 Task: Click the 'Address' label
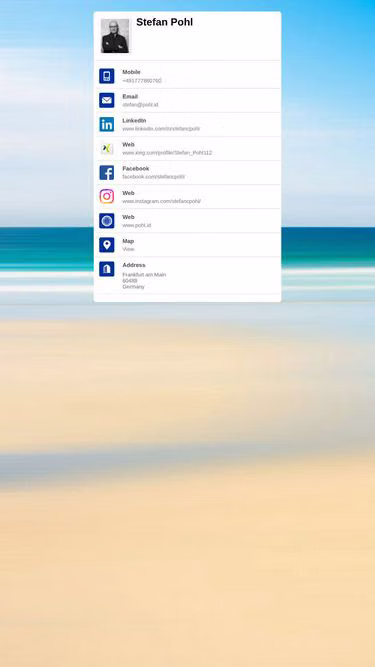click(134, 265)
